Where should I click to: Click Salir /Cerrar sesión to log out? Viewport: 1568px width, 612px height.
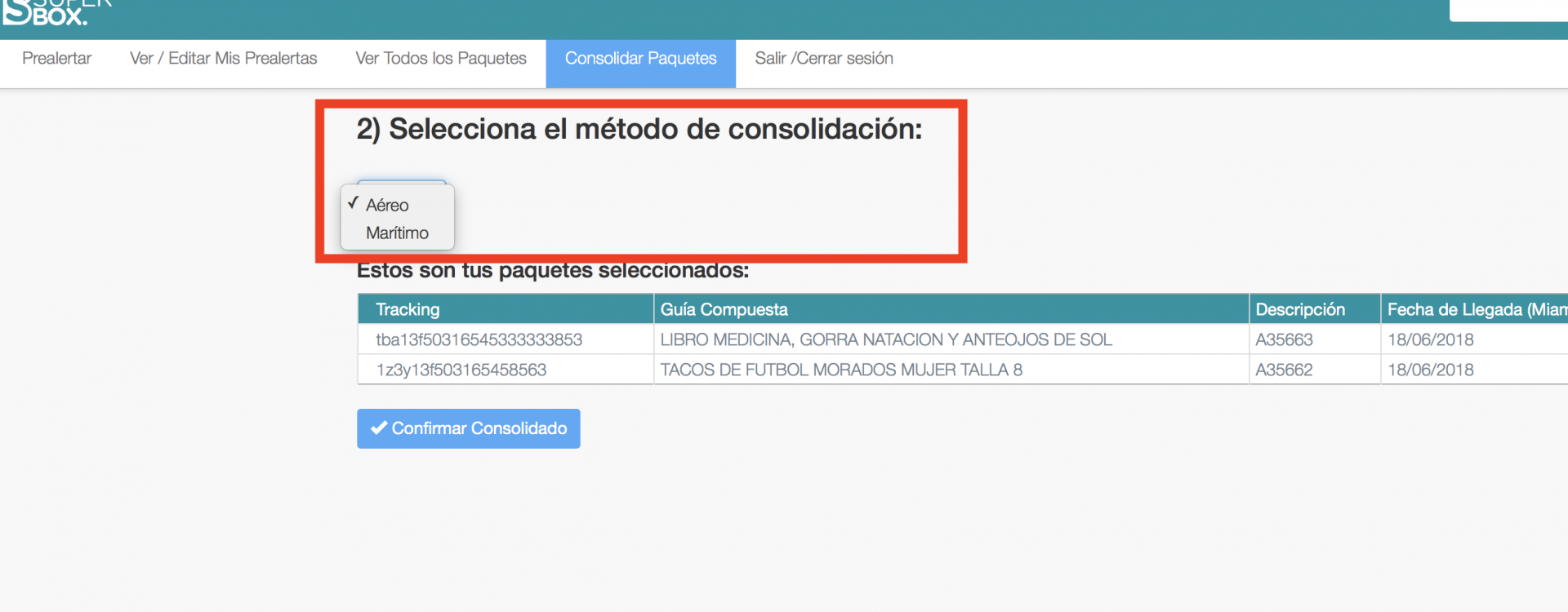(x=823, y=59)
